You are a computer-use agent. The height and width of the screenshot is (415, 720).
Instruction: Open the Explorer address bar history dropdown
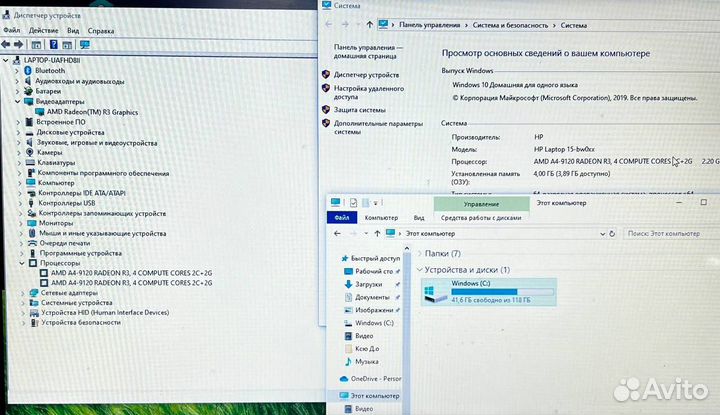pyautogui.click(x=602, y=234)
